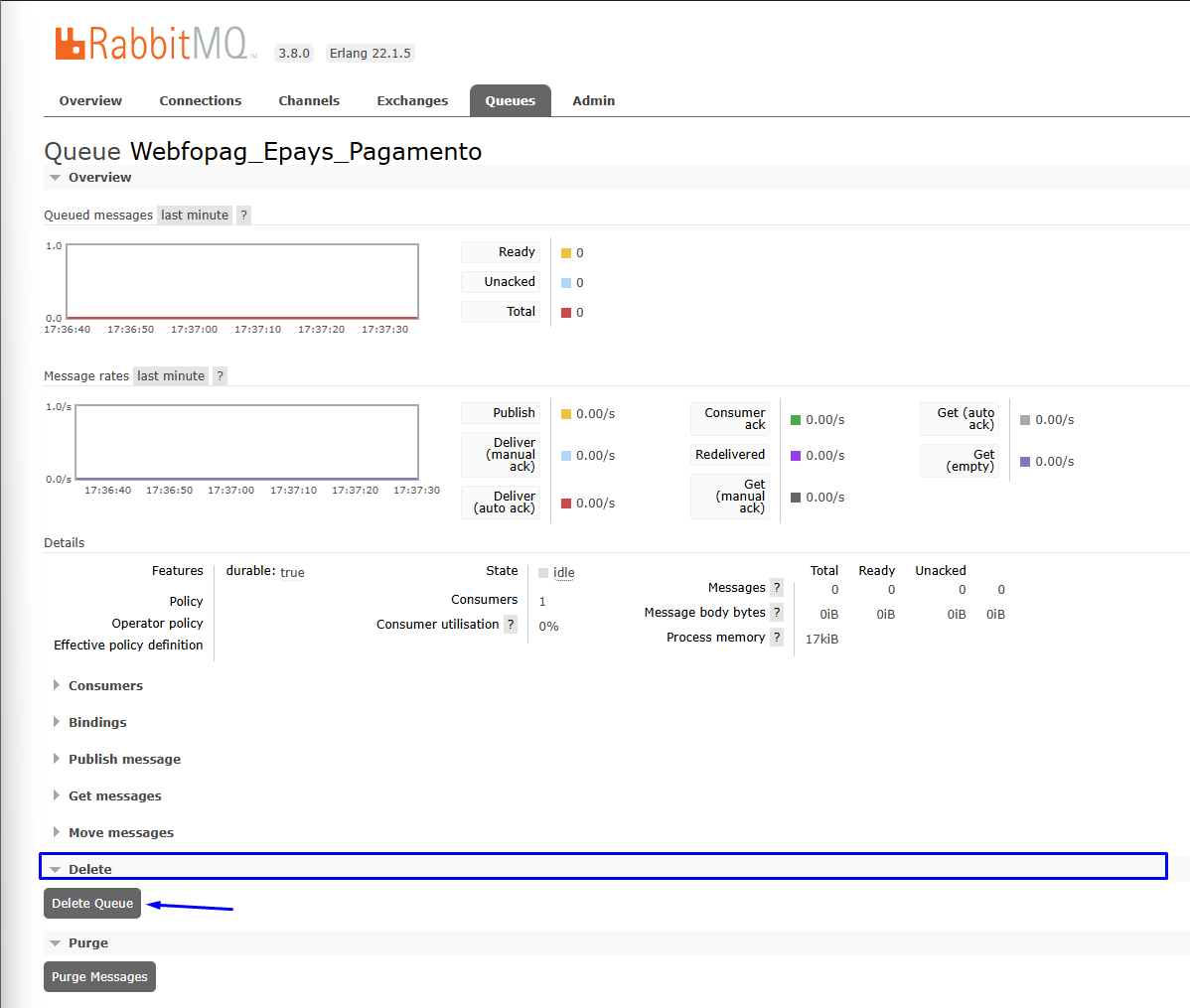Image resolution: width=1190 pixels, height=1008 pixels.
Task: Click help icon next to Messages row
Action: 777,588
